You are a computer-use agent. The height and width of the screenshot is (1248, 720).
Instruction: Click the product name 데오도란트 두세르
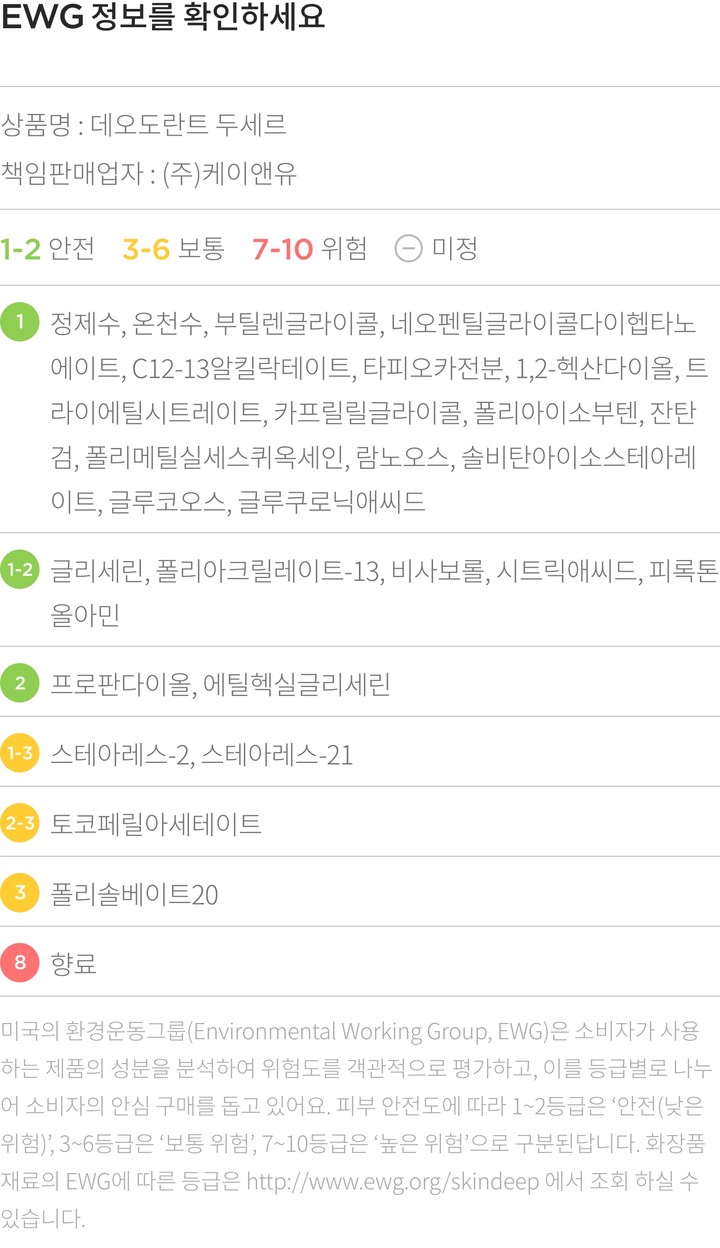tap(188, 125)
